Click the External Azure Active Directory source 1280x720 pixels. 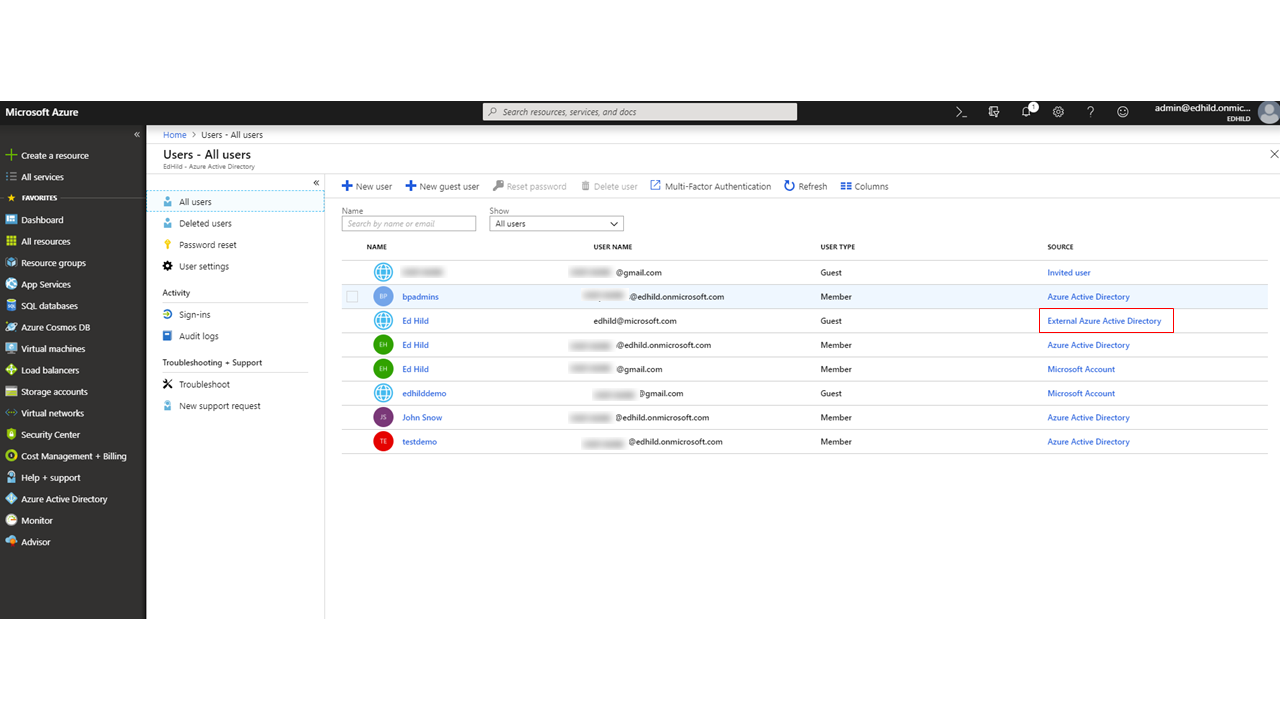tap(1104, 321)
